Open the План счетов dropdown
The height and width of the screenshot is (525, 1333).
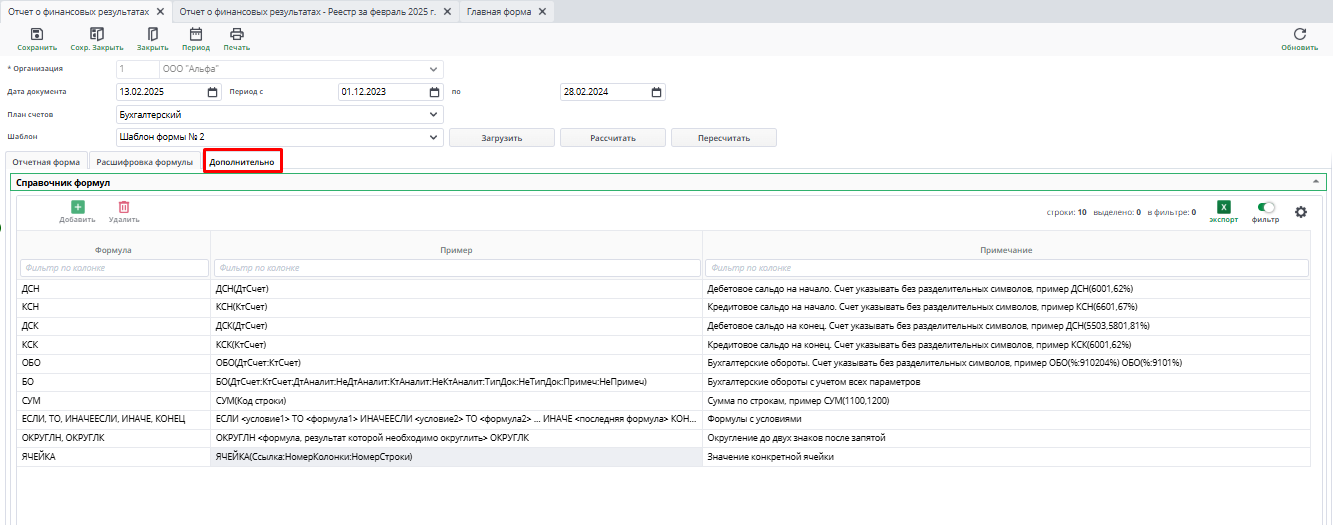point(434,115)
